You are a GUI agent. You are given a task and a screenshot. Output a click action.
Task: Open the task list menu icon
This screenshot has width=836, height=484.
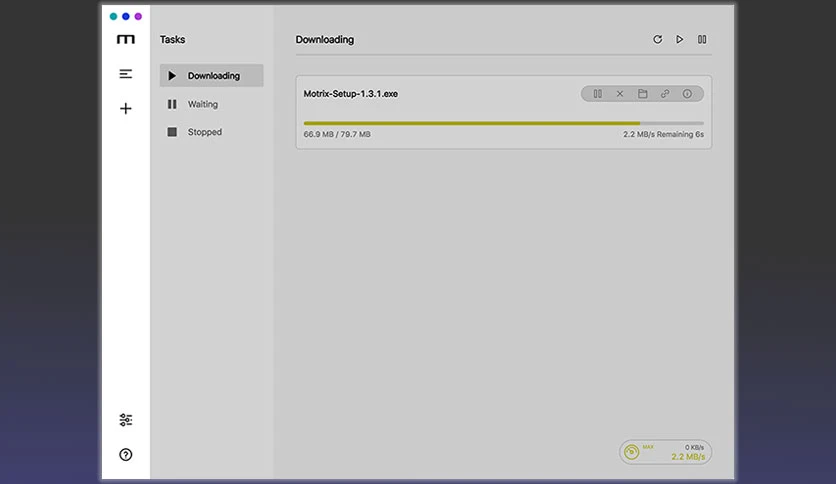pyautogui.click(x=126, y=74)
